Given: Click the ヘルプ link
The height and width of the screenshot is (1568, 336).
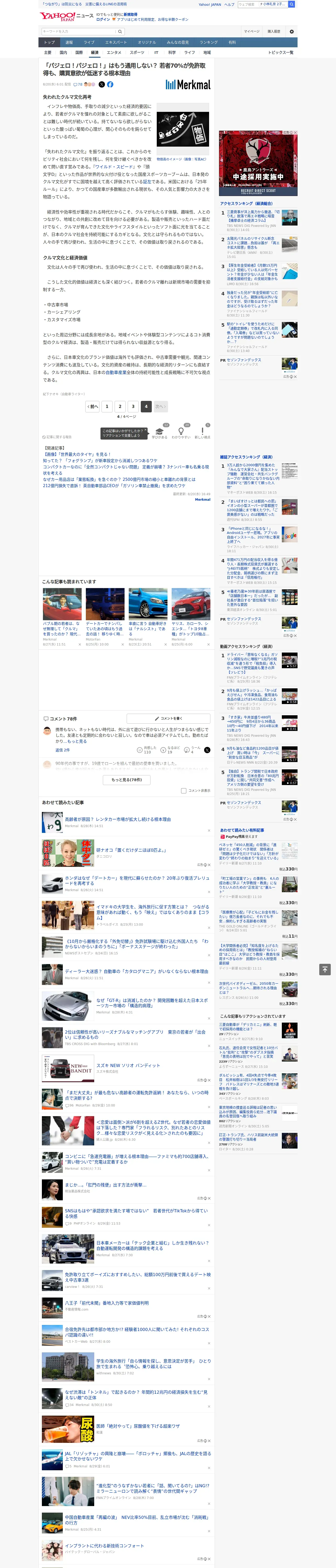Looking at the screenshot, I should [229, 4].
